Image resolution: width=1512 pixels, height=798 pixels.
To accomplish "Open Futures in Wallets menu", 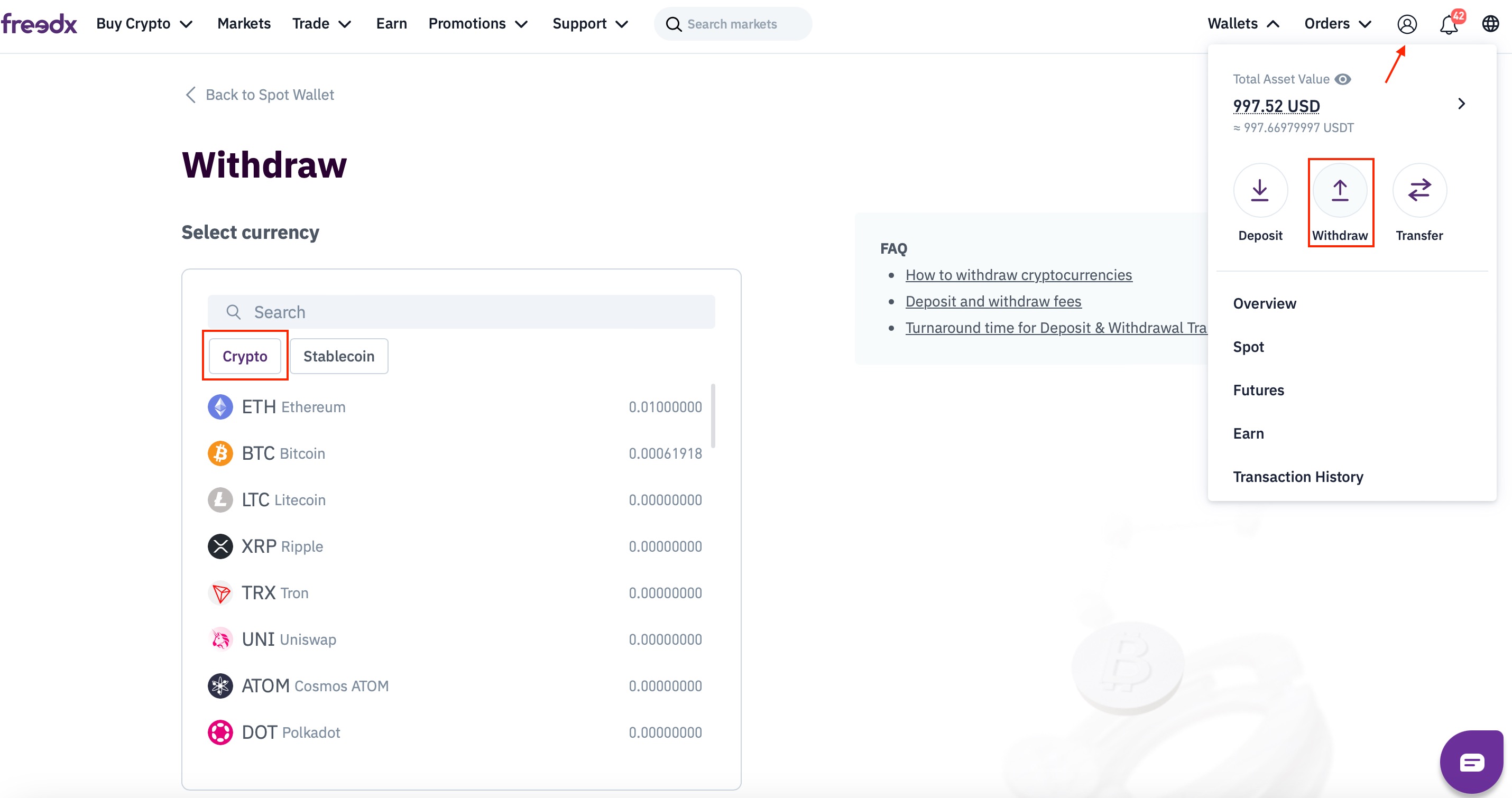I will click(1258, 390).
